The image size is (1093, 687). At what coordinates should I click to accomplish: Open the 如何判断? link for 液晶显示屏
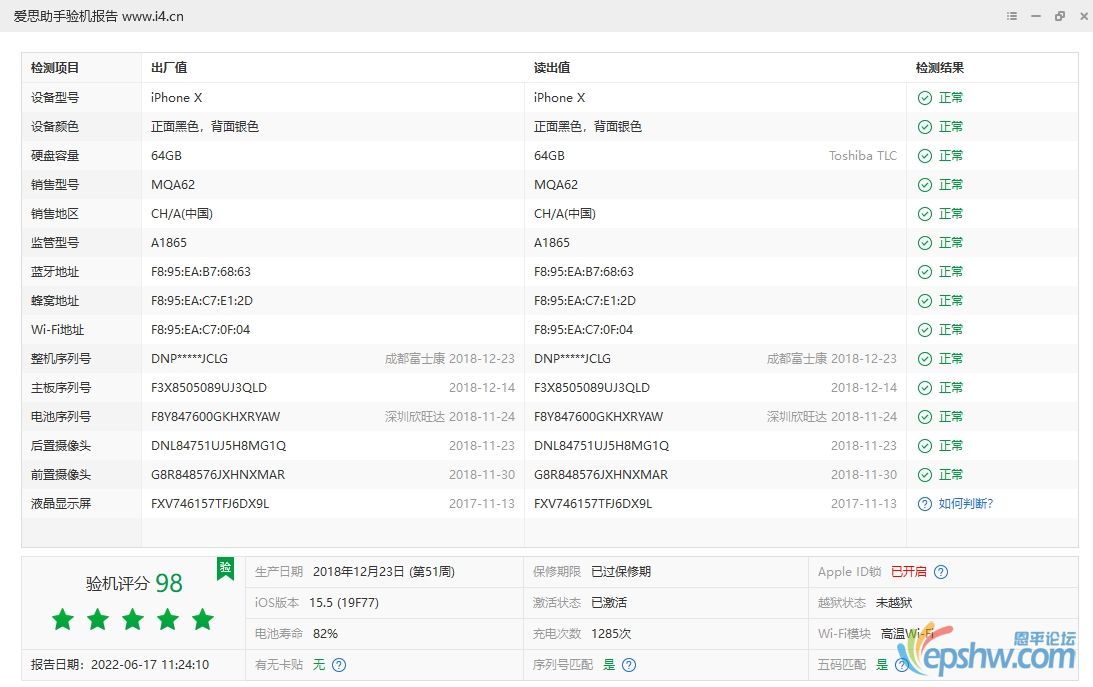(x=965, y=504)
